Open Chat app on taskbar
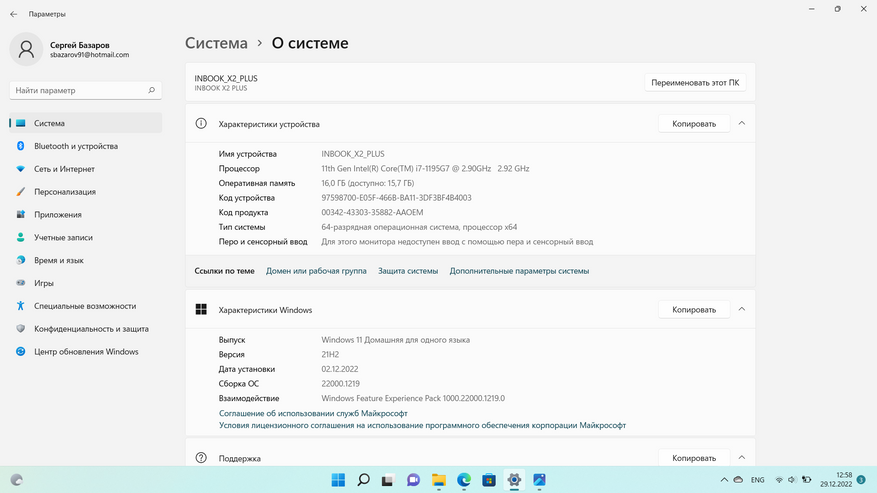 413,480
